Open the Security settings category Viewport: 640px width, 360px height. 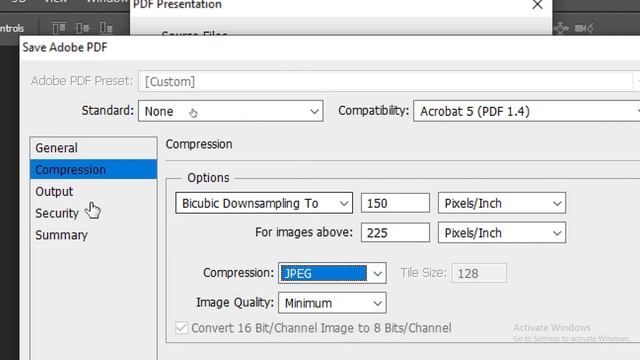coord(93,213)
